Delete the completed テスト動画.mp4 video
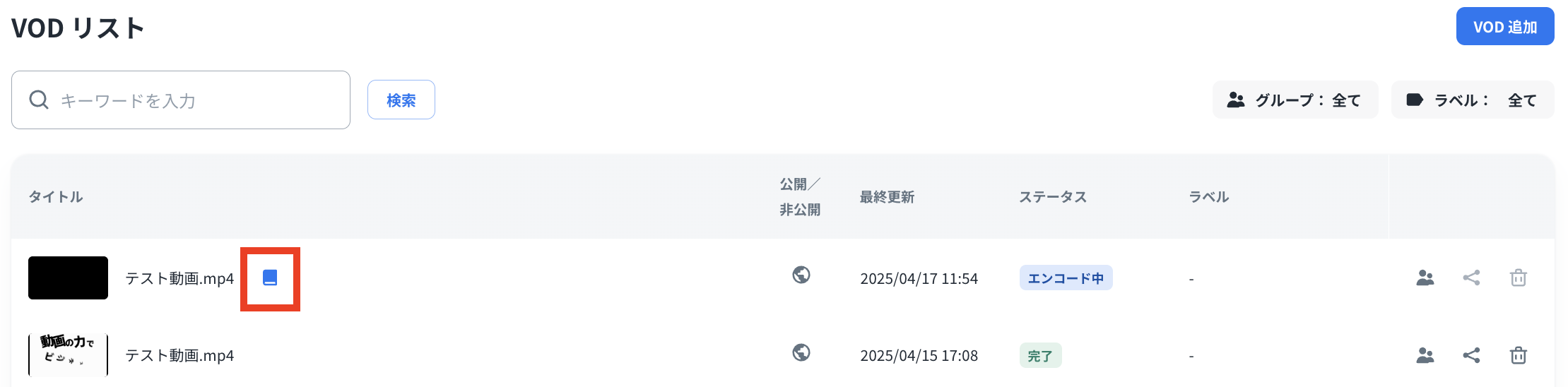The image size is (1568, 387). click(x=1518, y=355)
